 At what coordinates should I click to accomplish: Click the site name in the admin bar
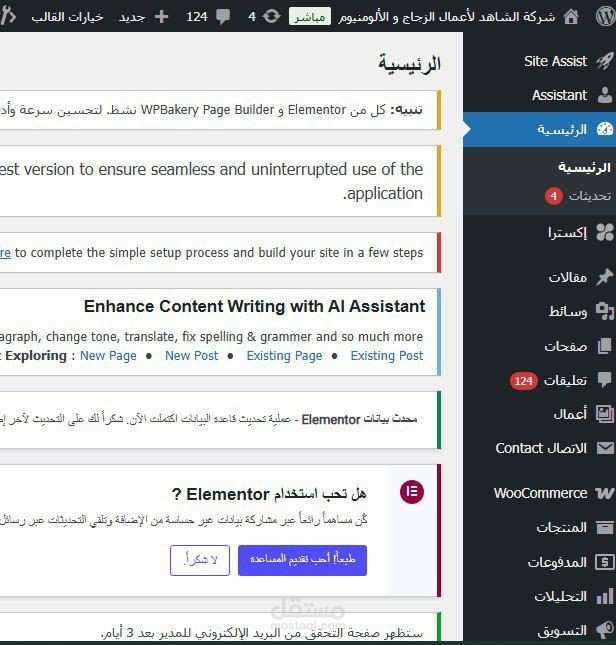point(447,17)
